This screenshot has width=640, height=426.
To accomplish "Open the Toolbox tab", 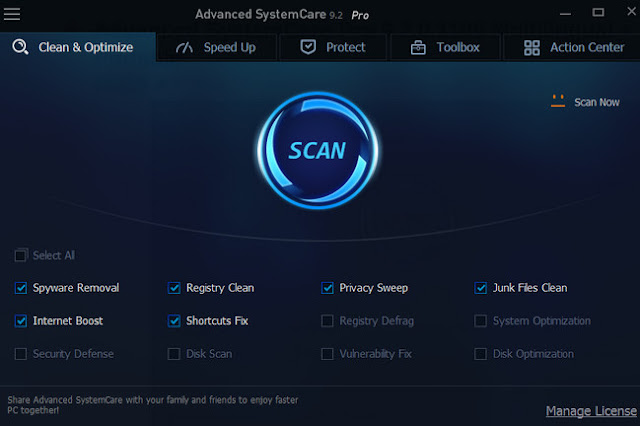I will pos(445,47).
